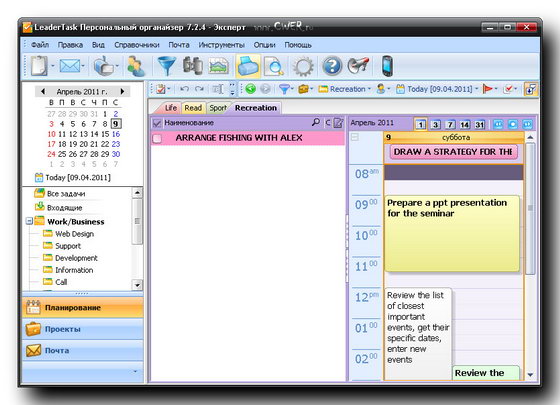The image size is (560, 405).
Task: Select the 7-day calendar view button
Action: [450, 124]
